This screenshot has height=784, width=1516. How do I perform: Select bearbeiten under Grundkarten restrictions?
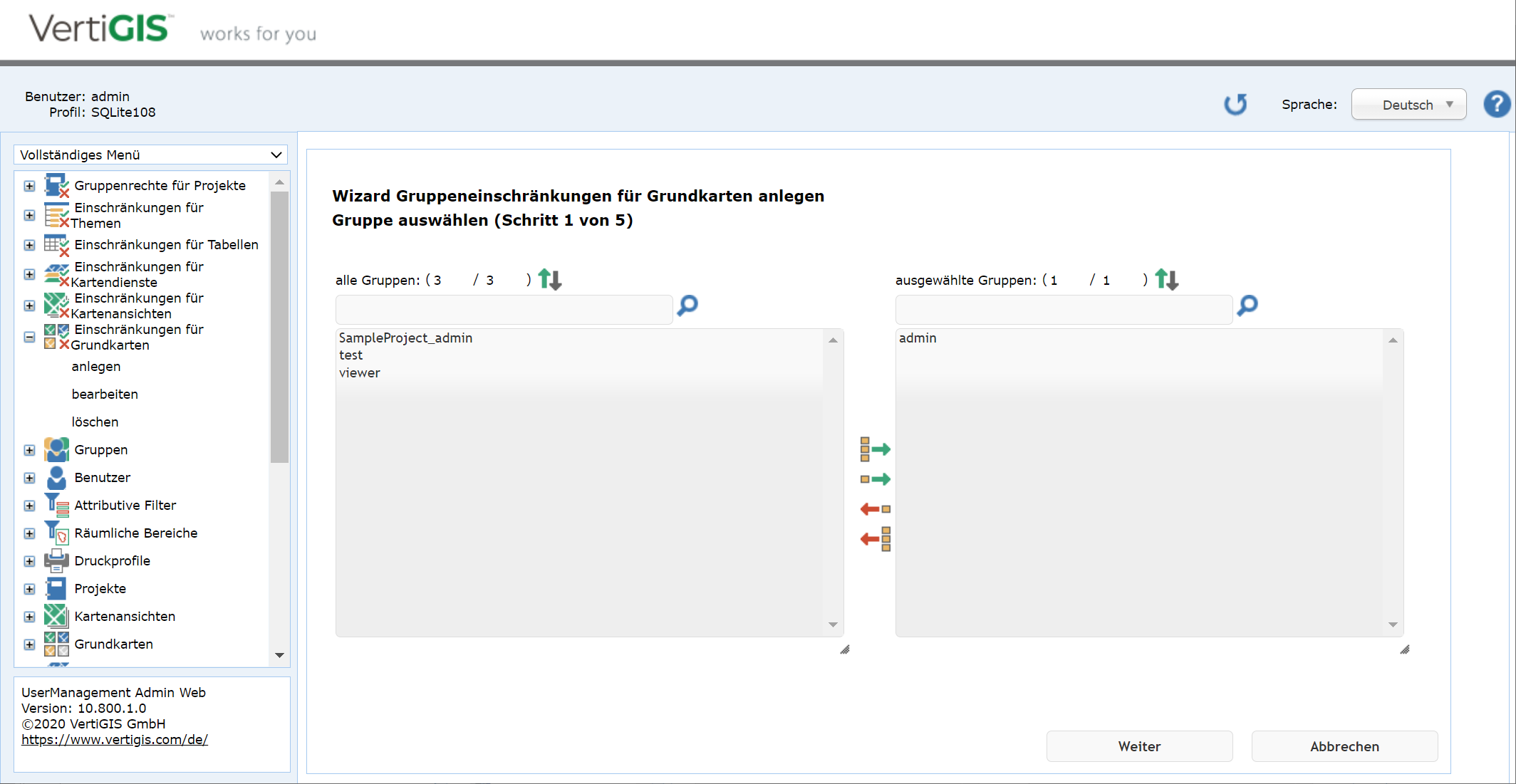105,394
